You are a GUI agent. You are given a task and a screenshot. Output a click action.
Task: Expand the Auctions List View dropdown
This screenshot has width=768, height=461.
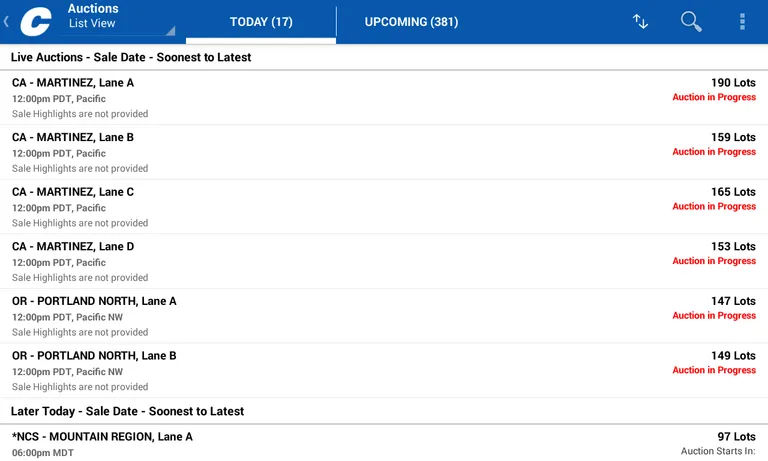(x=118, y=19)
